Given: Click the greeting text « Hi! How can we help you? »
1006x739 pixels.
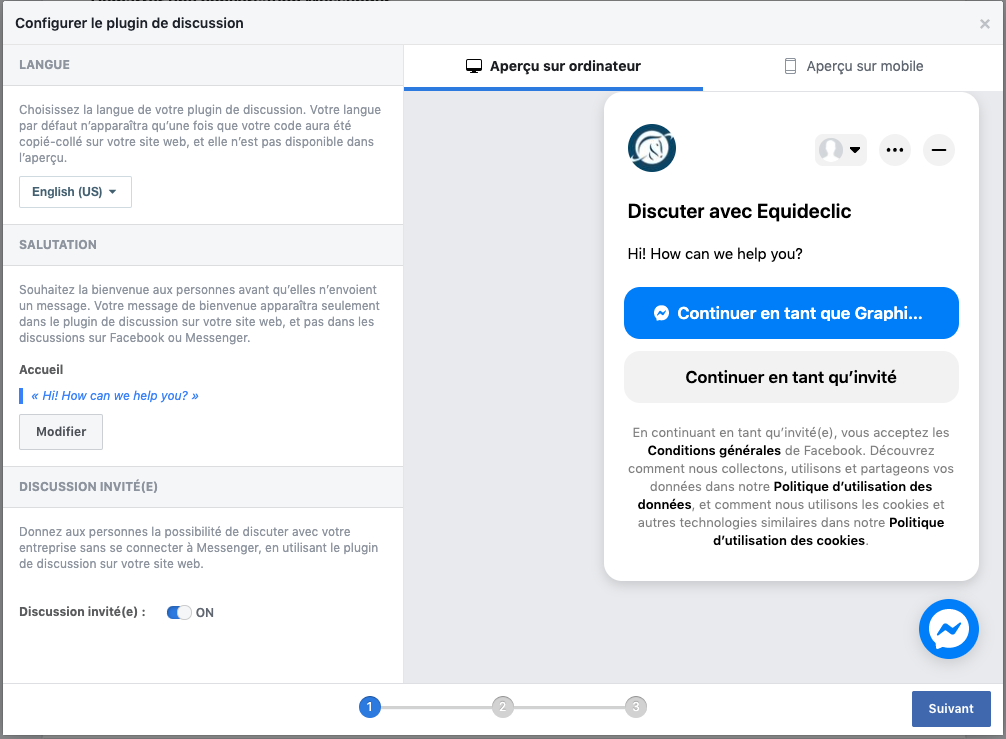Looking at the screenshot, I should coord(115,396).
